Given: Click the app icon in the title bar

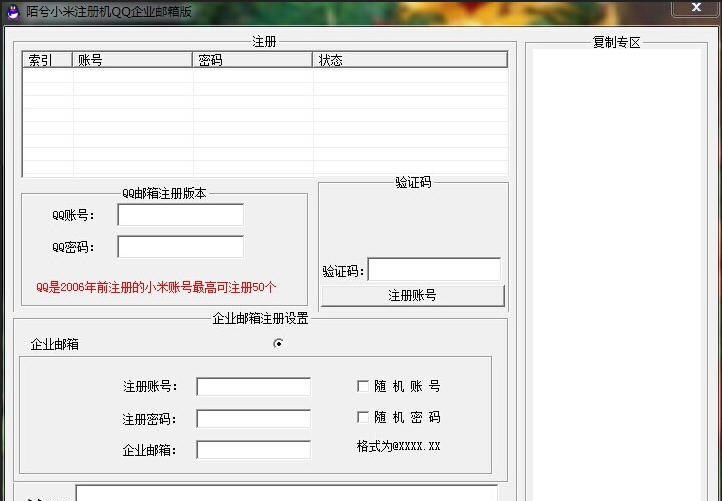Looking at the screenshot, I should [x=13, y=11].
